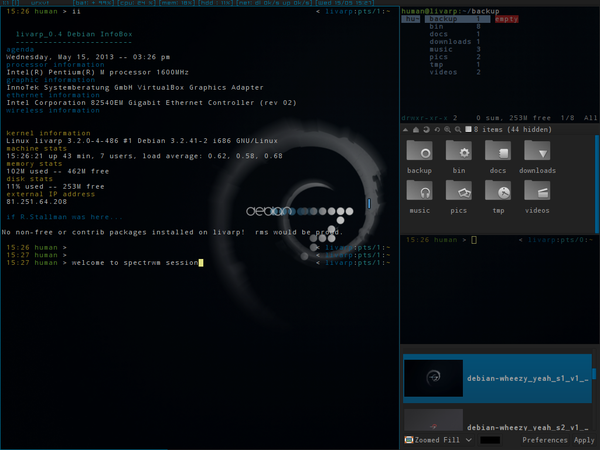Open the Zoomed Fill wallpaper mode dropdown
Viewport: 600px width, 450px height.
point(439,440)
